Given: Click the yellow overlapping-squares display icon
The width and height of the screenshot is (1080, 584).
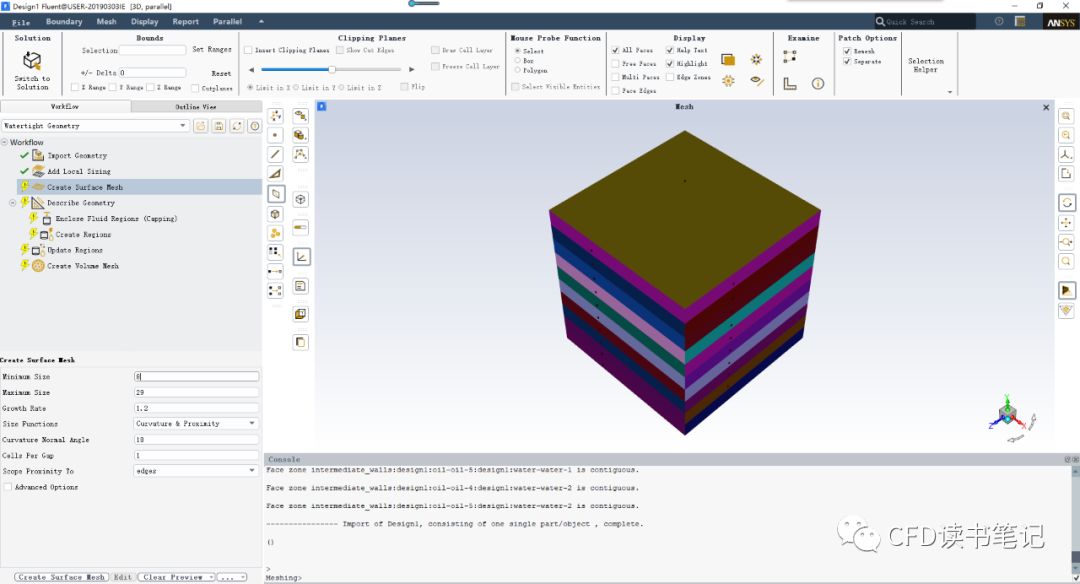Looking at the screenshot, I should [728, 60].
